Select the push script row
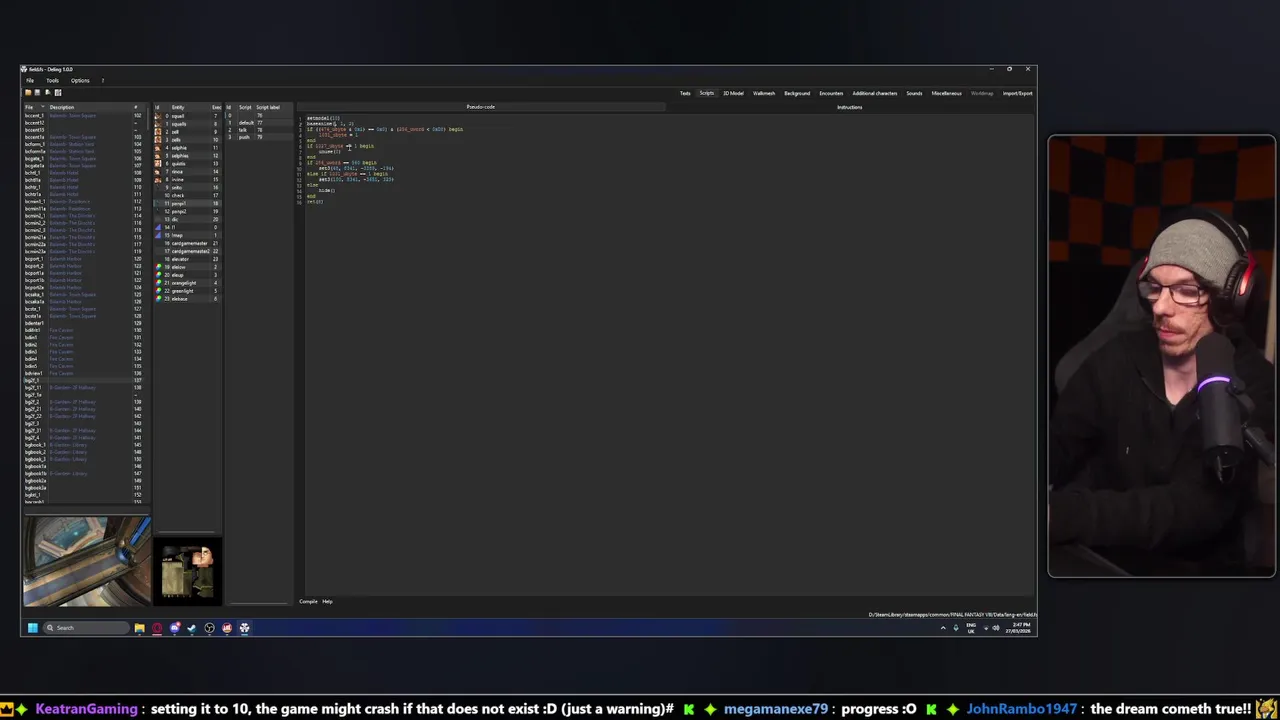The height and width of the screenshot is (720, 1280). pyautogui.click(x=260, y=137)
